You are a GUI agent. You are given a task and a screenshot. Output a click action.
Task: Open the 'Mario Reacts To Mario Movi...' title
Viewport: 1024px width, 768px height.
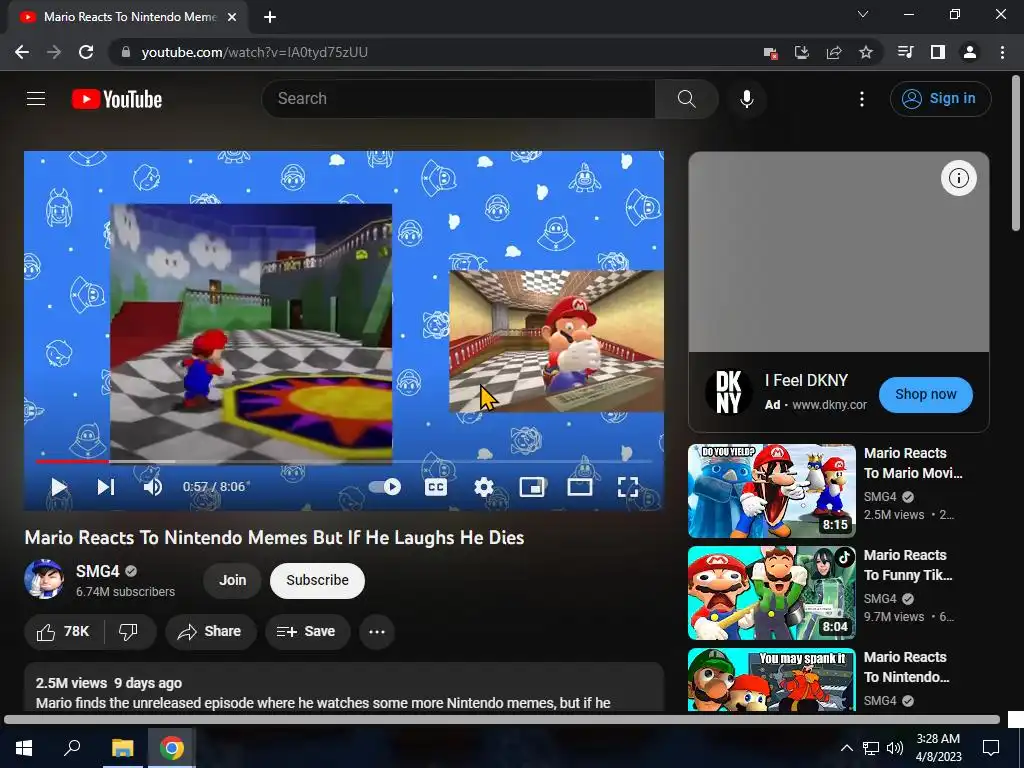(913, 463)
